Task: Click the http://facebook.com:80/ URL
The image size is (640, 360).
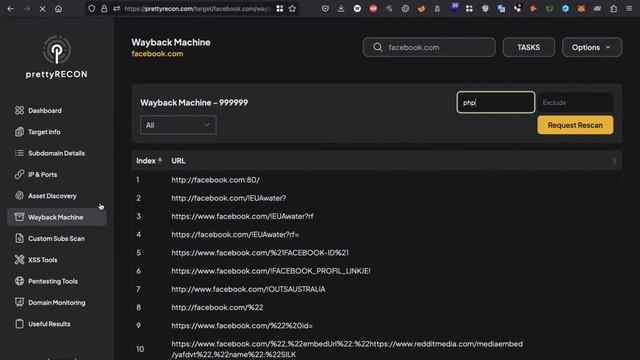Action: [x=216, y=180]
